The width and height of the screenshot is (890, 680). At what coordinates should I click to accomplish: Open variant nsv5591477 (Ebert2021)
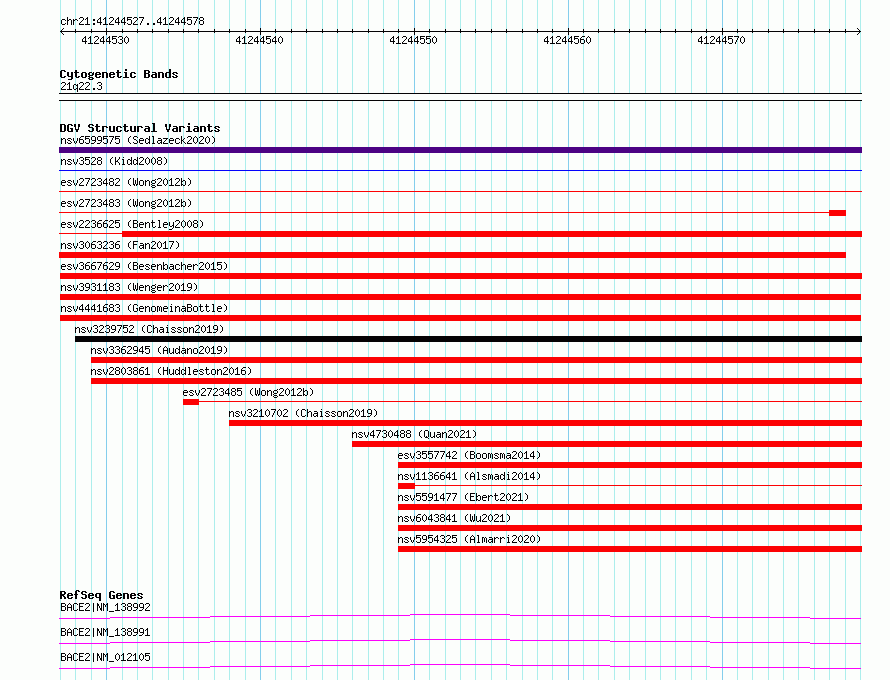[463, 497]
